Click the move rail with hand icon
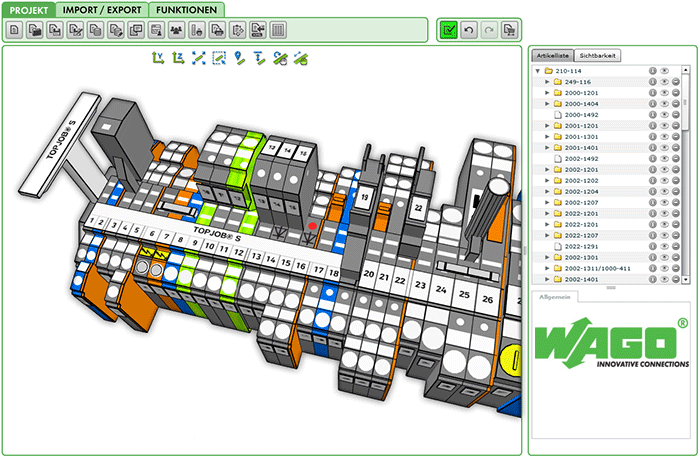The image size is (700, 458). click(301, 58)
